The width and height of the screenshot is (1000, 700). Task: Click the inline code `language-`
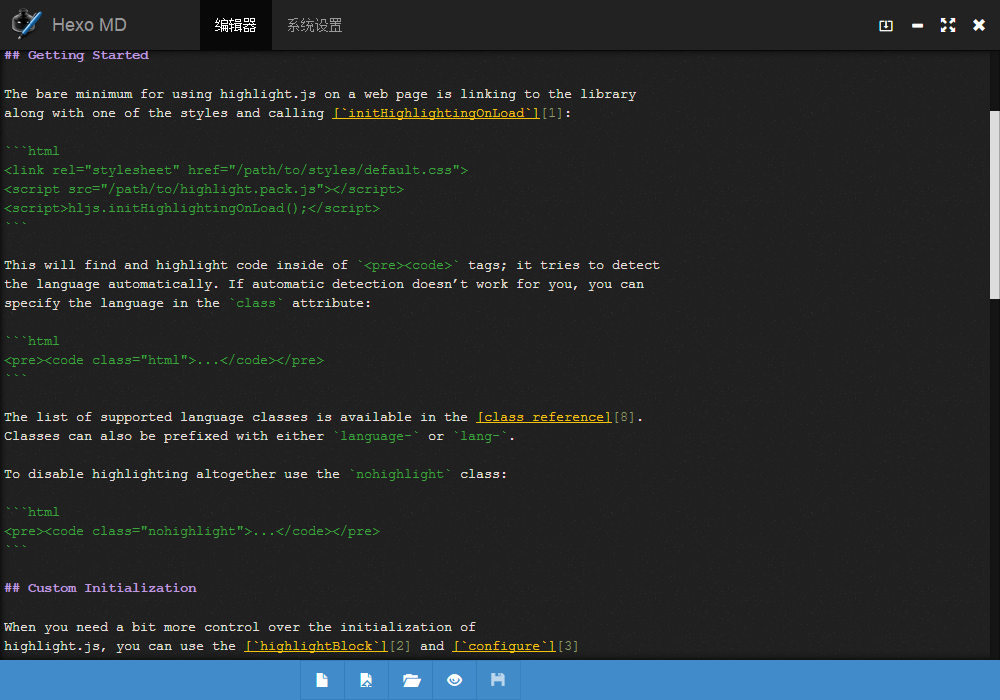(376, 436)
